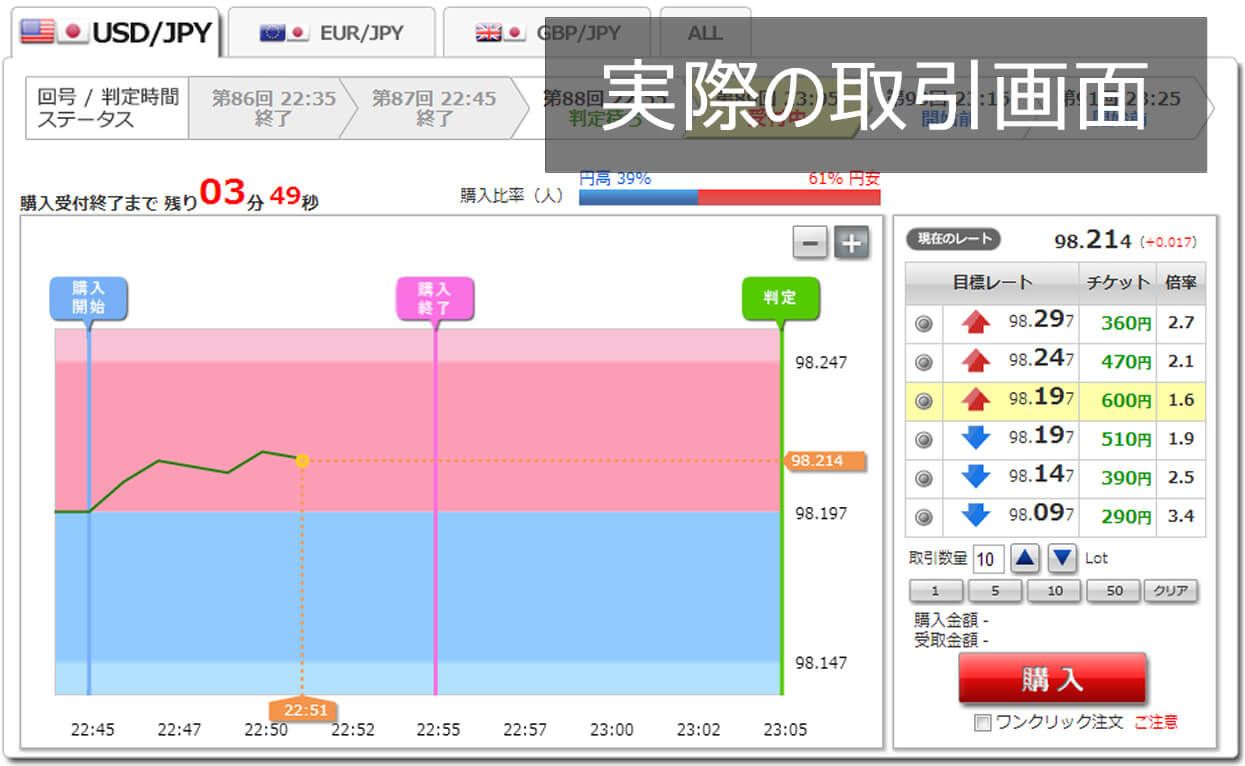Click the orange 22:51 time label
The width and height of the screenshot is (1245, 766).
[x=304, y=709]
